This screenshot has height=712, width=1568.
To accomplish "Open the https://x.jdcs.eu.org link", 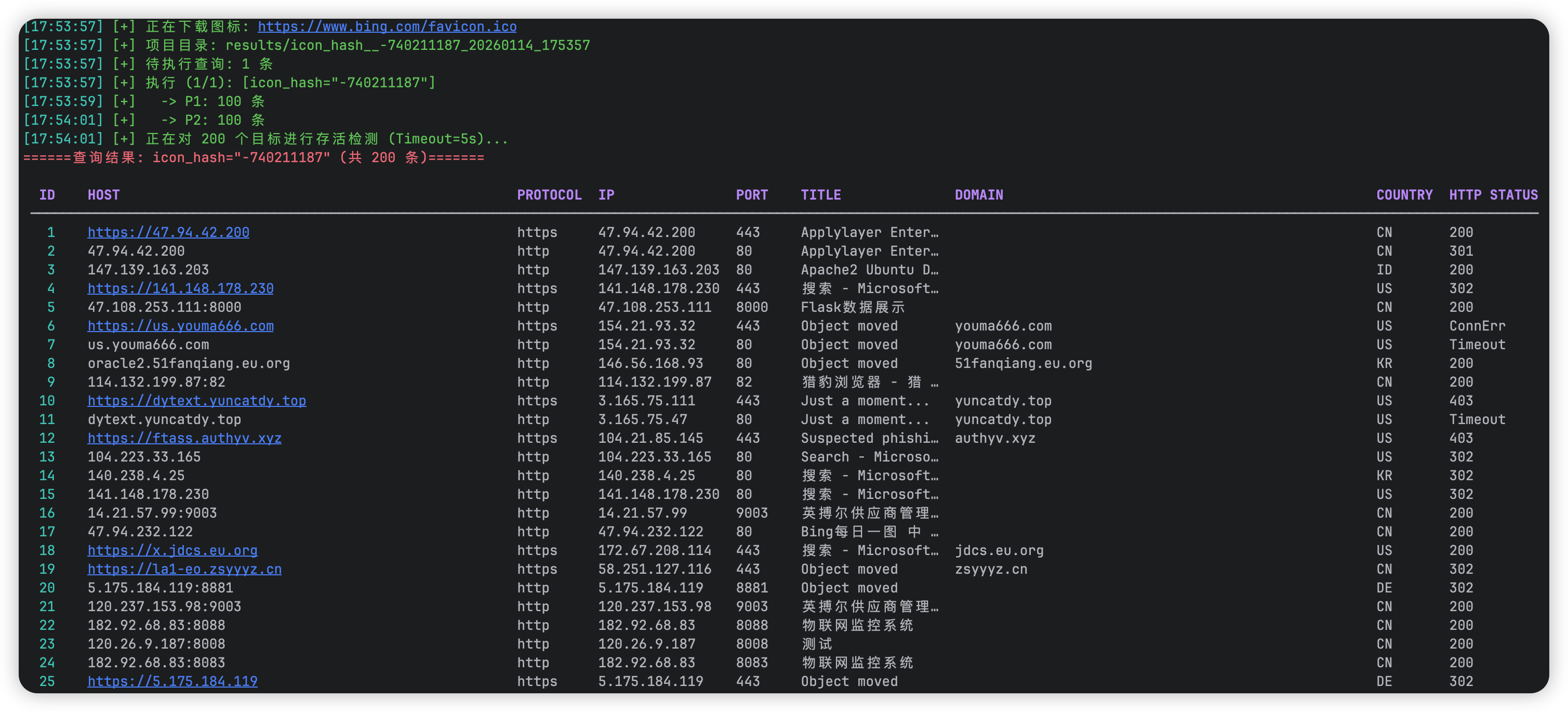I will point(172,550).
